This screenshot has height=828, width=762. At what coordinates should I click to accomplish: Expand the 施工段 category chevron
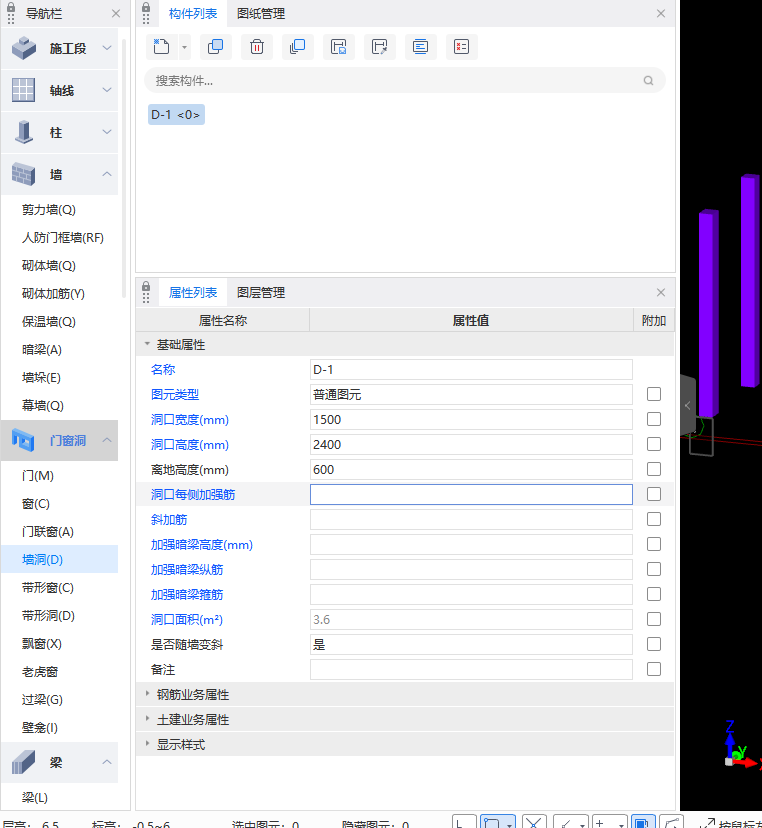point(107,48)
